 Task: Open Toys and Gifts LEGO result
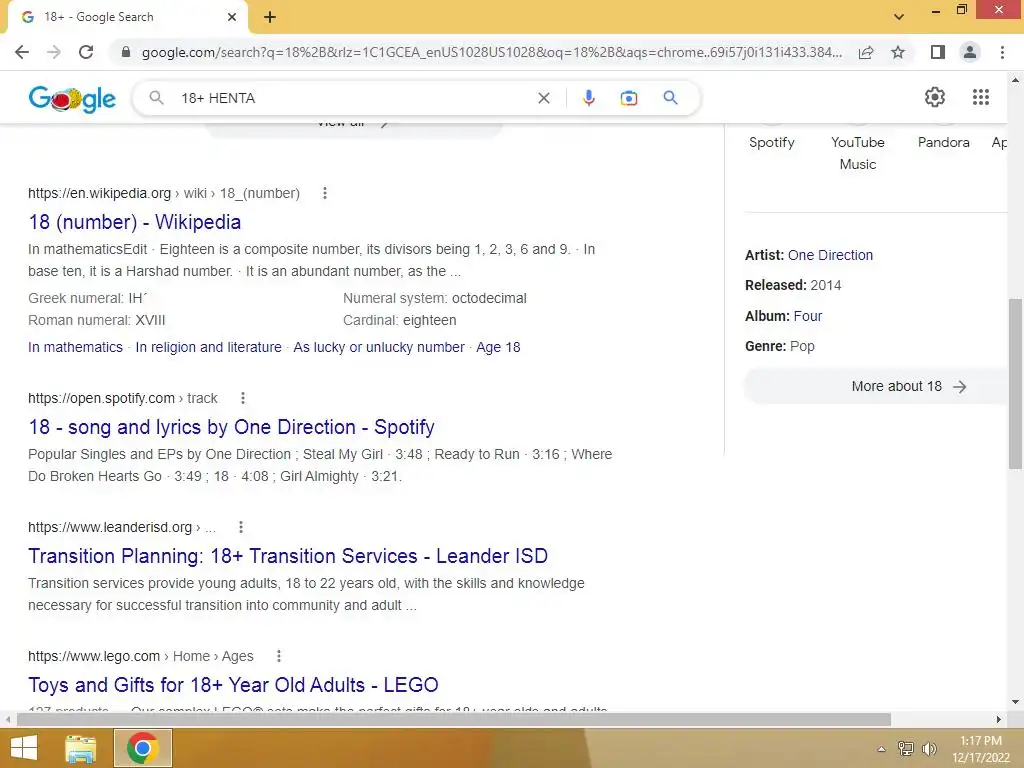[233, 685]
